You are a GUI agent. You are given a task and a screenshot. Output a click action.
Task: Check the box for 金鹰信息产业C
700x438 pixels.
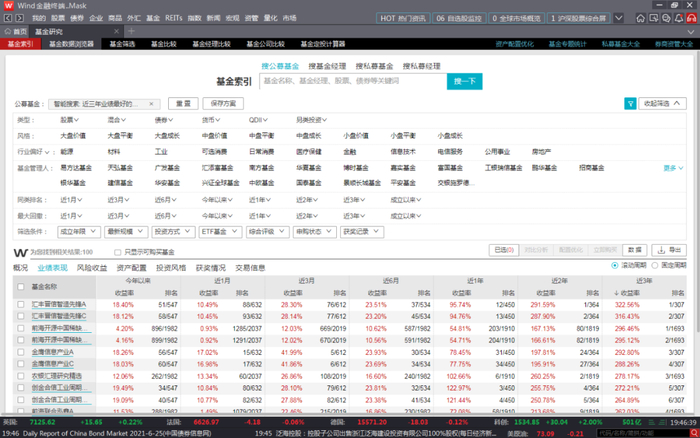[21, 364]
